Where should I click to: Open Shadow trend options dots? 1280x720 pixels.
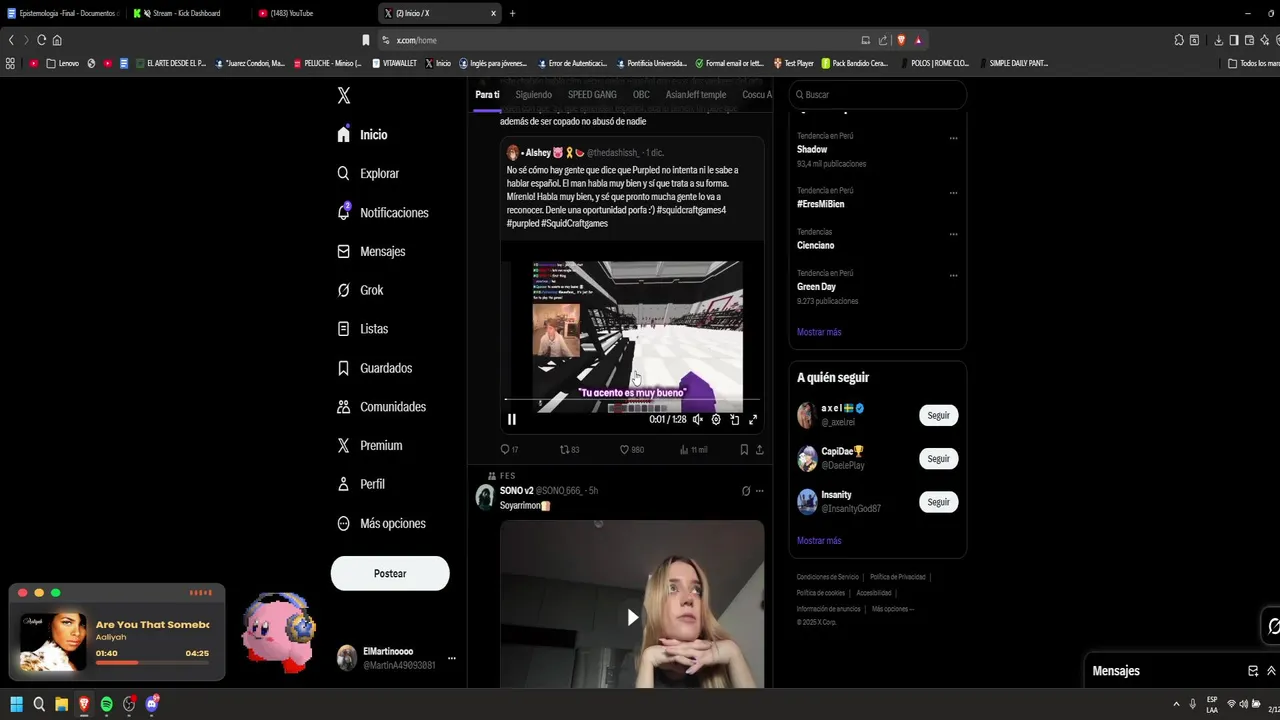[x=953, y=138]
